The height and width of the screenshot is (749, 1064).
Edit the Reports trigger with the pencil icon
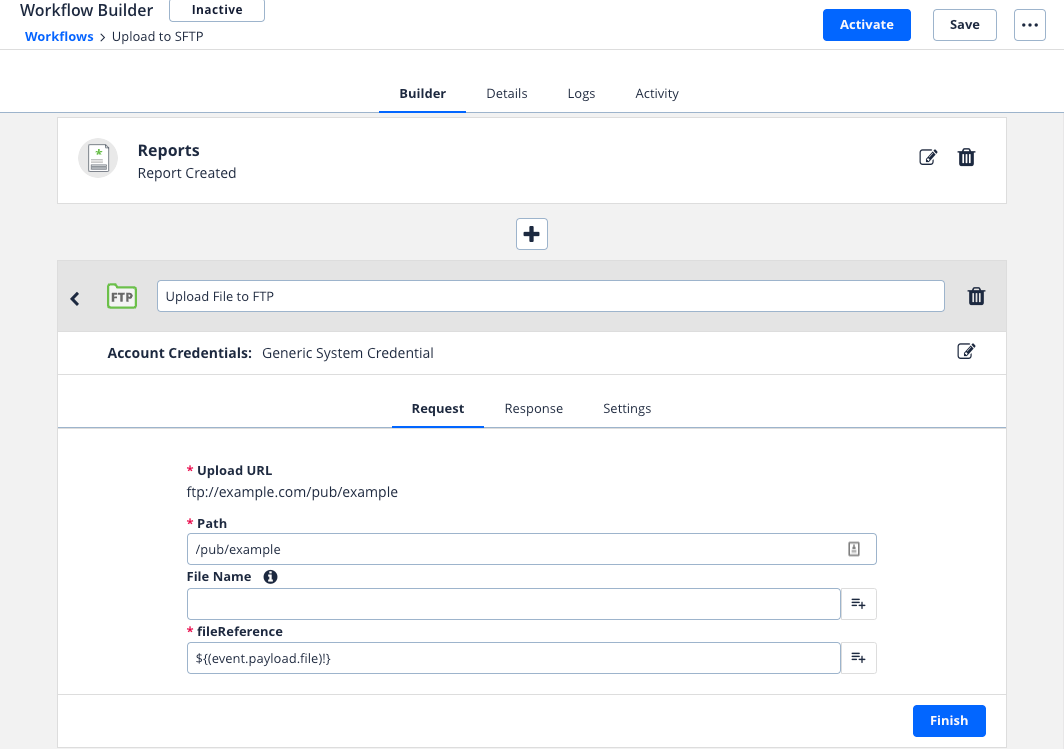click(x=928, y=157)
